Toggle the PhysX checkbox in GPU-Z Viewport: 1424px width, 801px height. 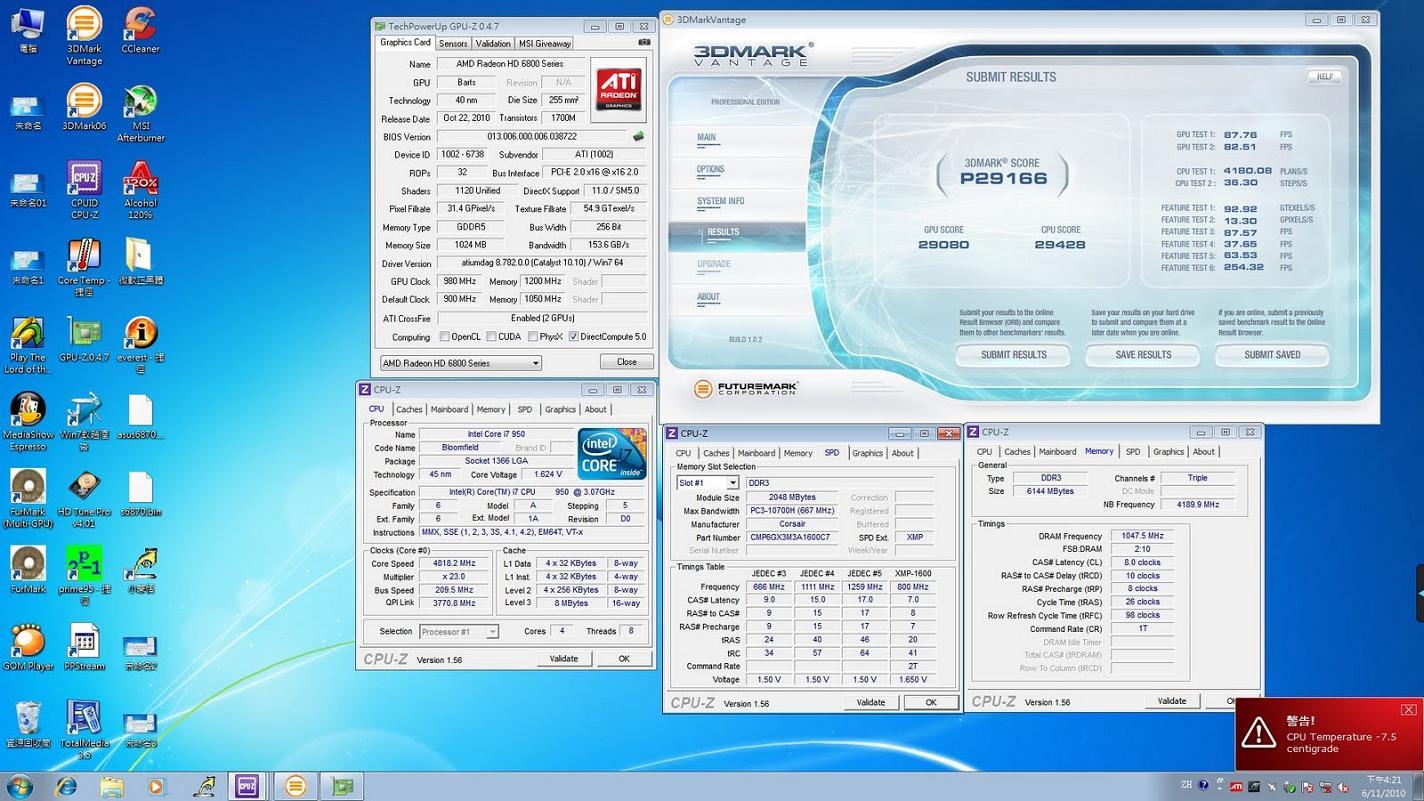click(532, 337)
